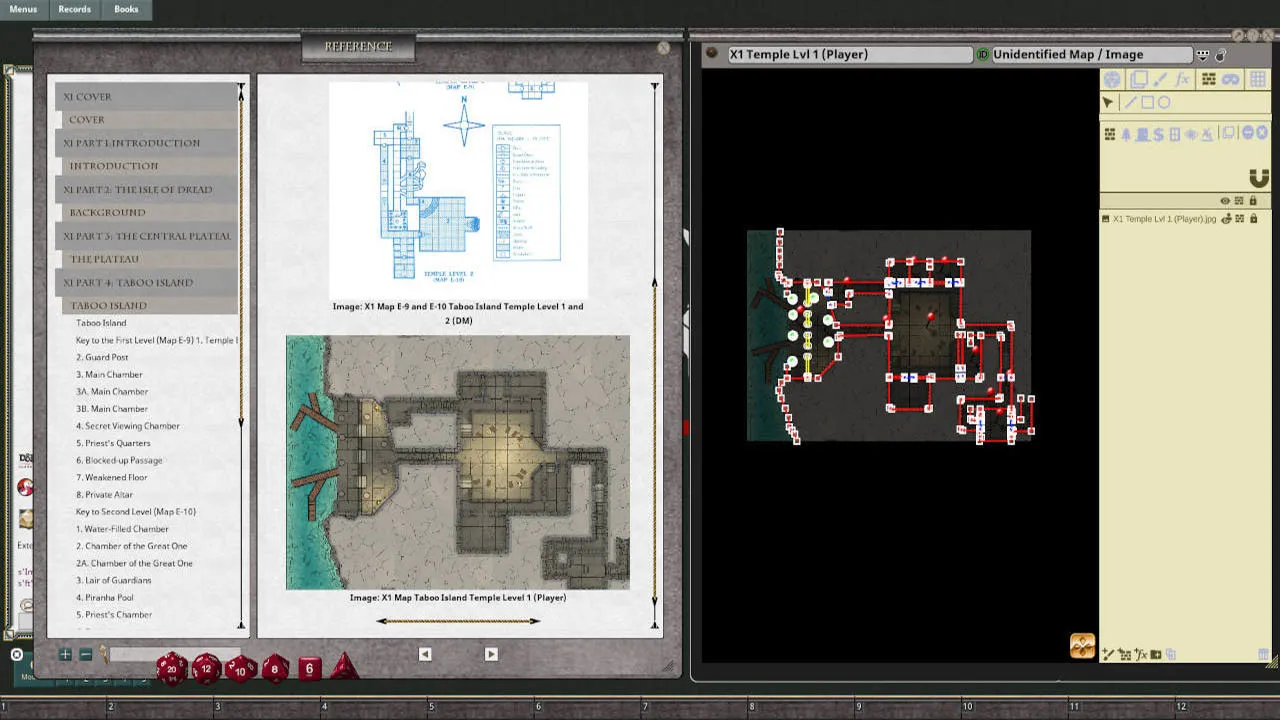Toggle the ID identified state icon
The image size is (1280, 720).
pos(983,55)
